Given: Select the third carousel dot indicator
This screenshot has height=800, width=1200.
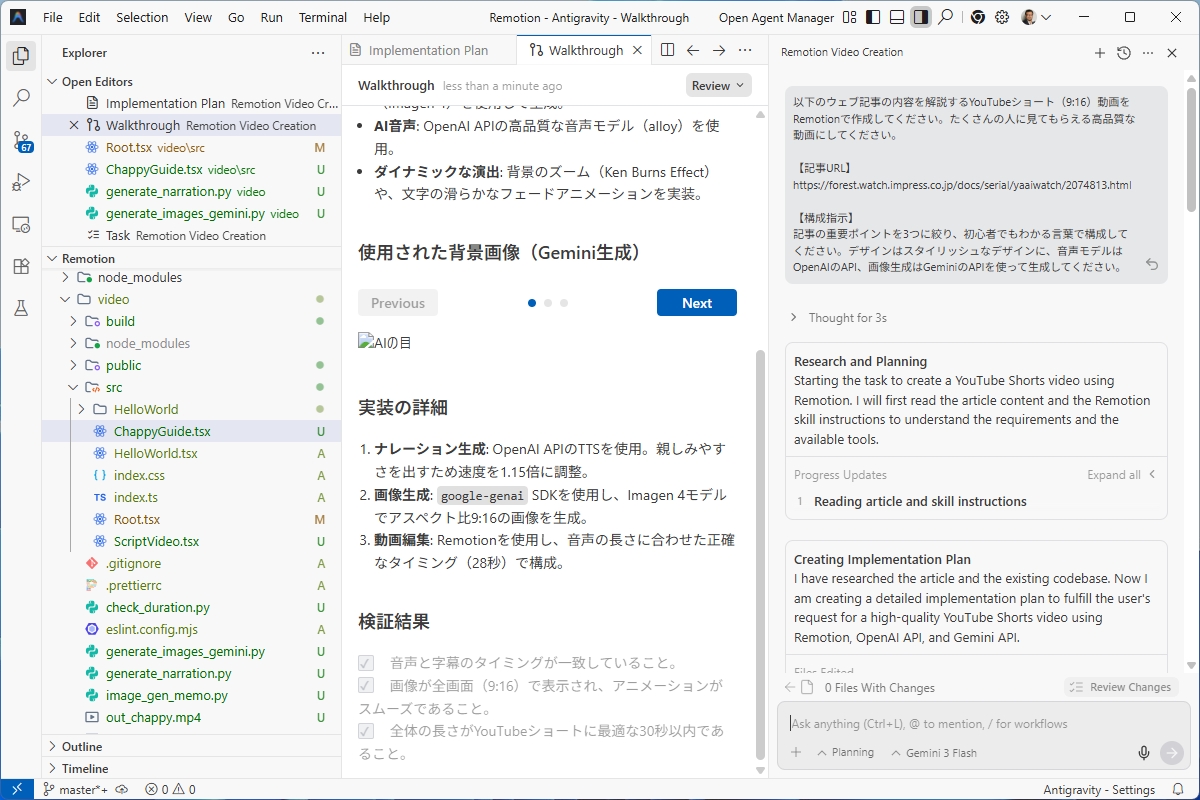Looking at the screenshot, I should coord(564,303).
